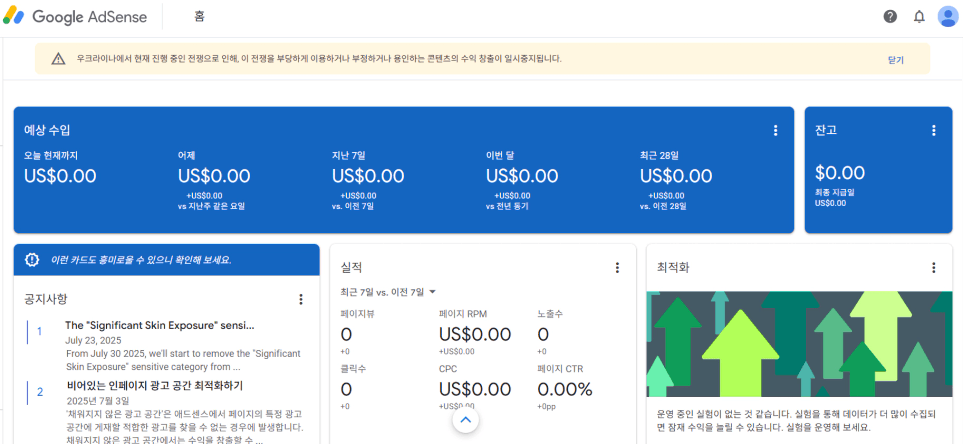963x444 pixels.
Task: Click the user account avatar
Action: [947, 16]
